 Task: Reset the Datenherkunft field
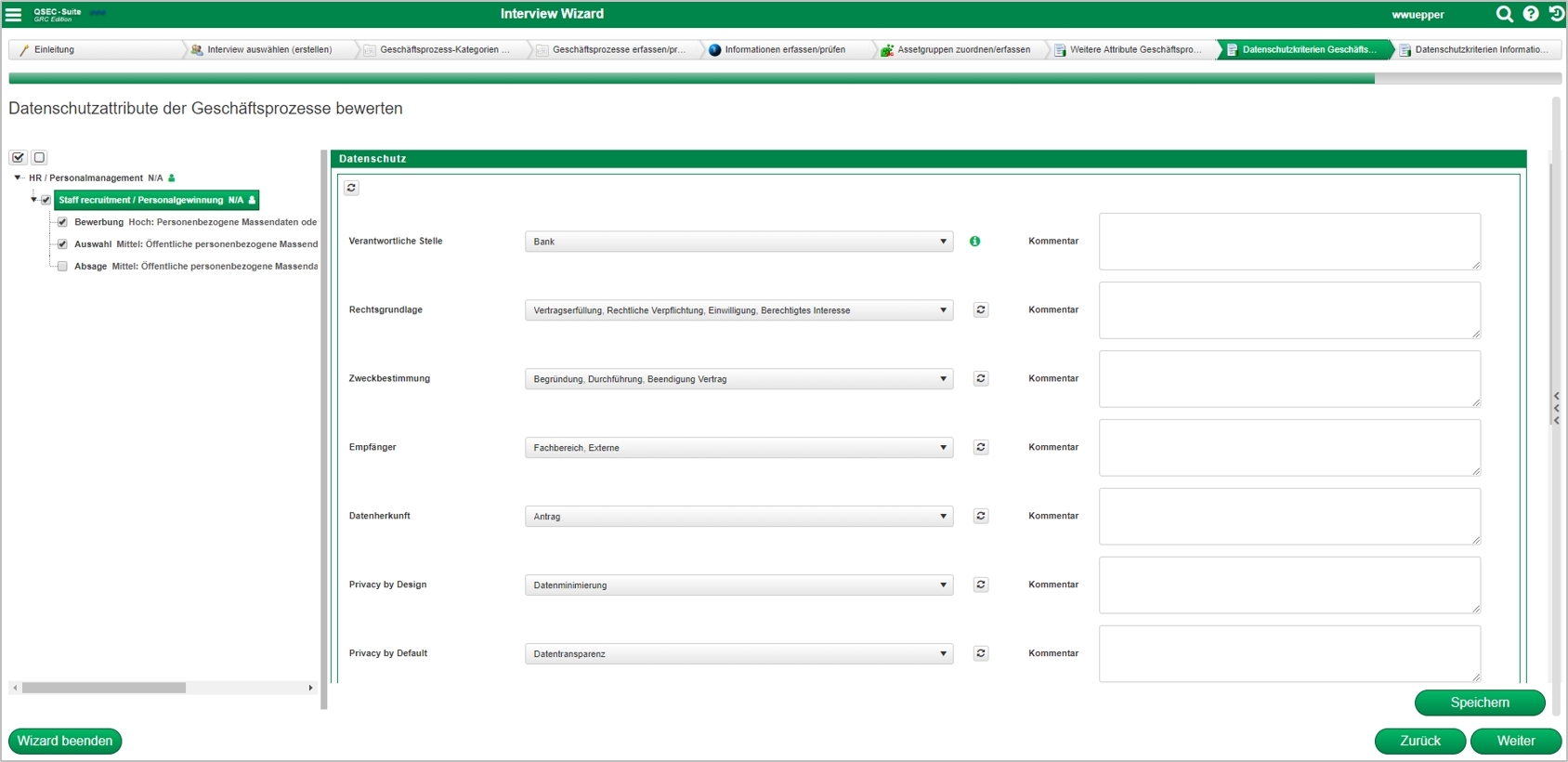pos(981,517)
